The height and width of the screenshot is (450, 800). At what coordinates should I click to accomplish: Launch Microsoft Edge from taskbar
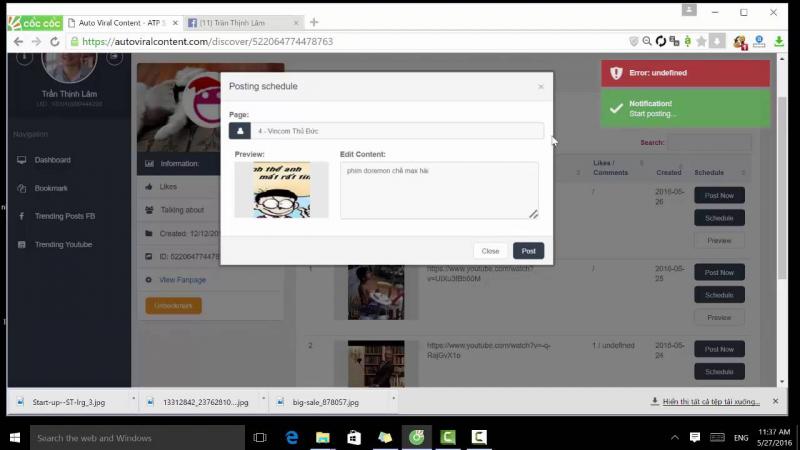[292, 438]
